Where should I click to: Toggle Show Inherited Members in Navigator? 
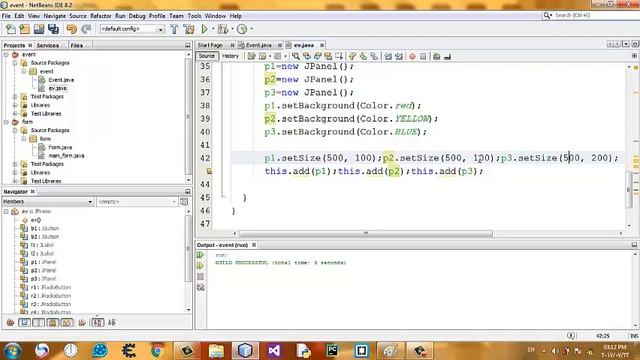[10, 322]
